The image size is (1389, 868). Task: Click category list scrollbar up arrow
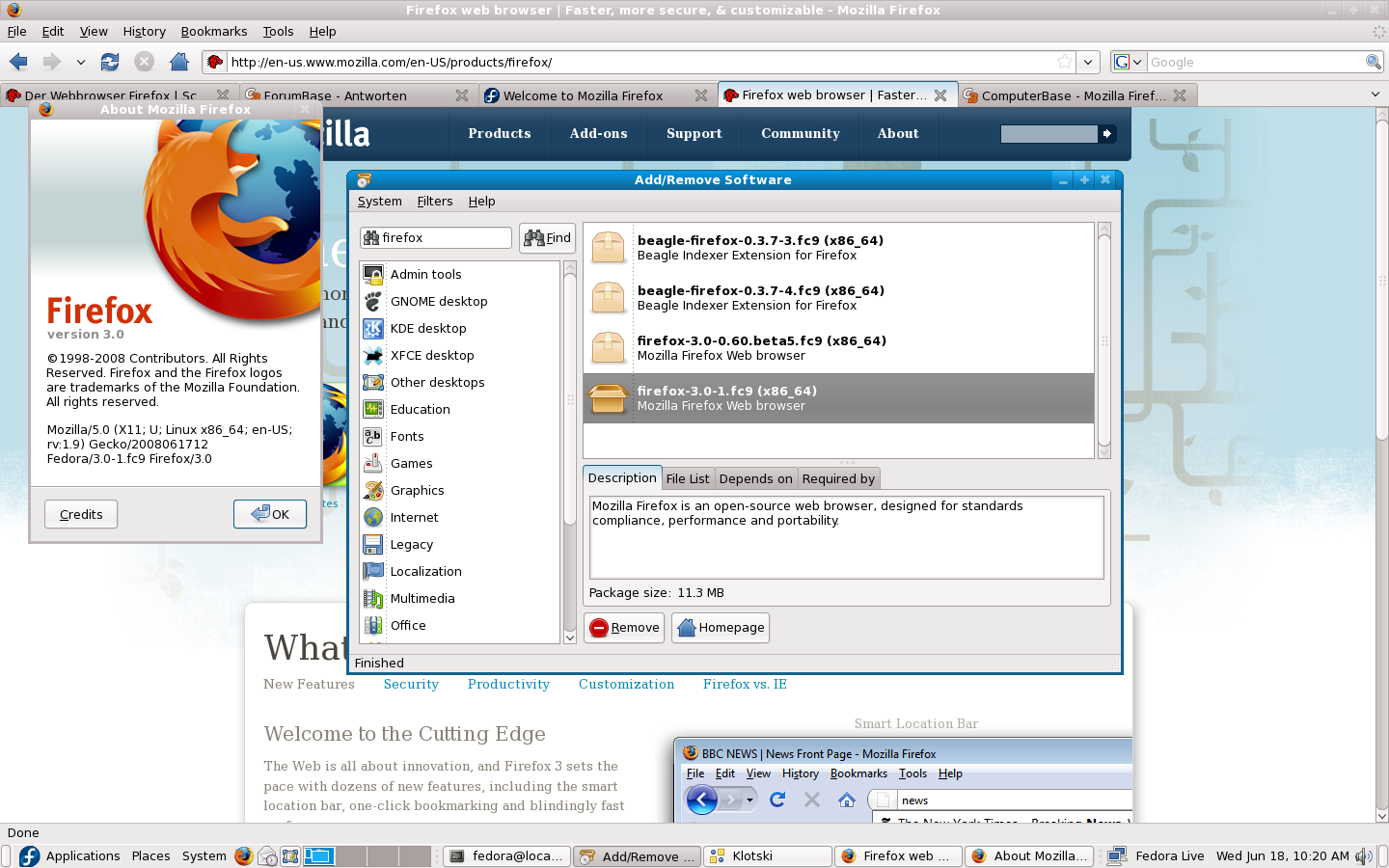click(x=570, y=268)
